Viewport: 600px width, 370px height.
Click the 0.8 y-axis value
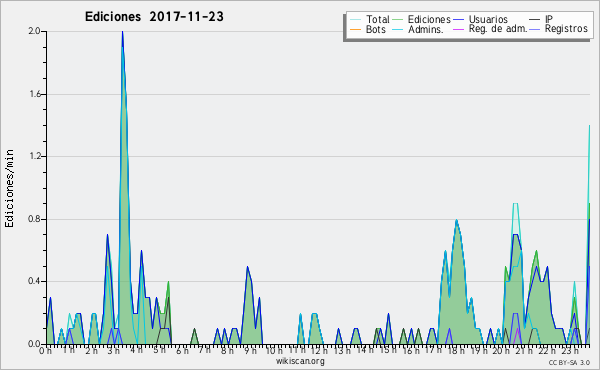(34, 219)
